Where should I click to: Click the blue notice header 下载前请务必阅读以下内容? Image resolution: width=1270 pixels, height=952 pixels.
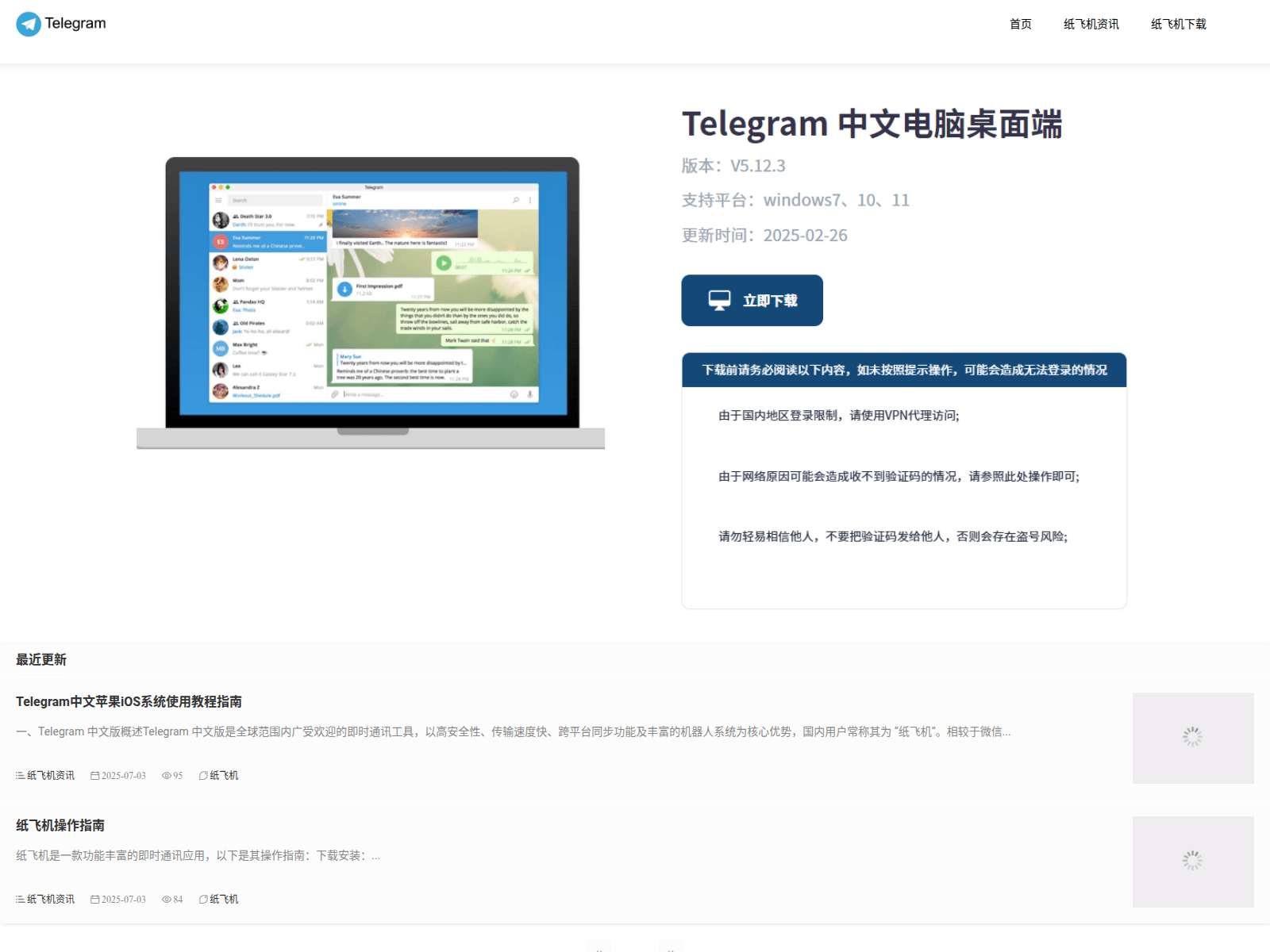(x=904, y=370)
